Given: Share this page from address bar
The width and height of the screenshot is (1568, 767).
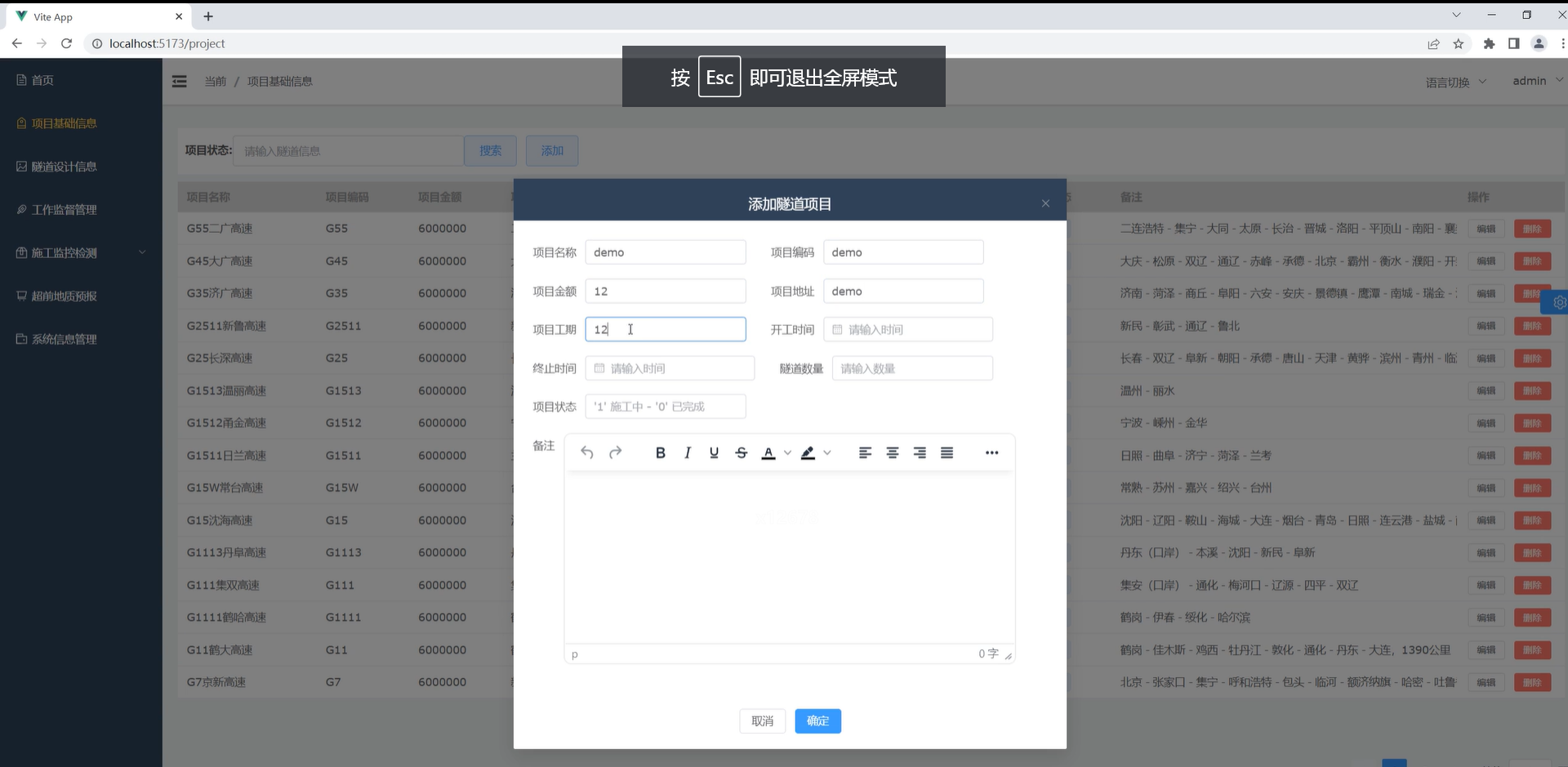Looking at the screenshot, I should (1433, 44).
